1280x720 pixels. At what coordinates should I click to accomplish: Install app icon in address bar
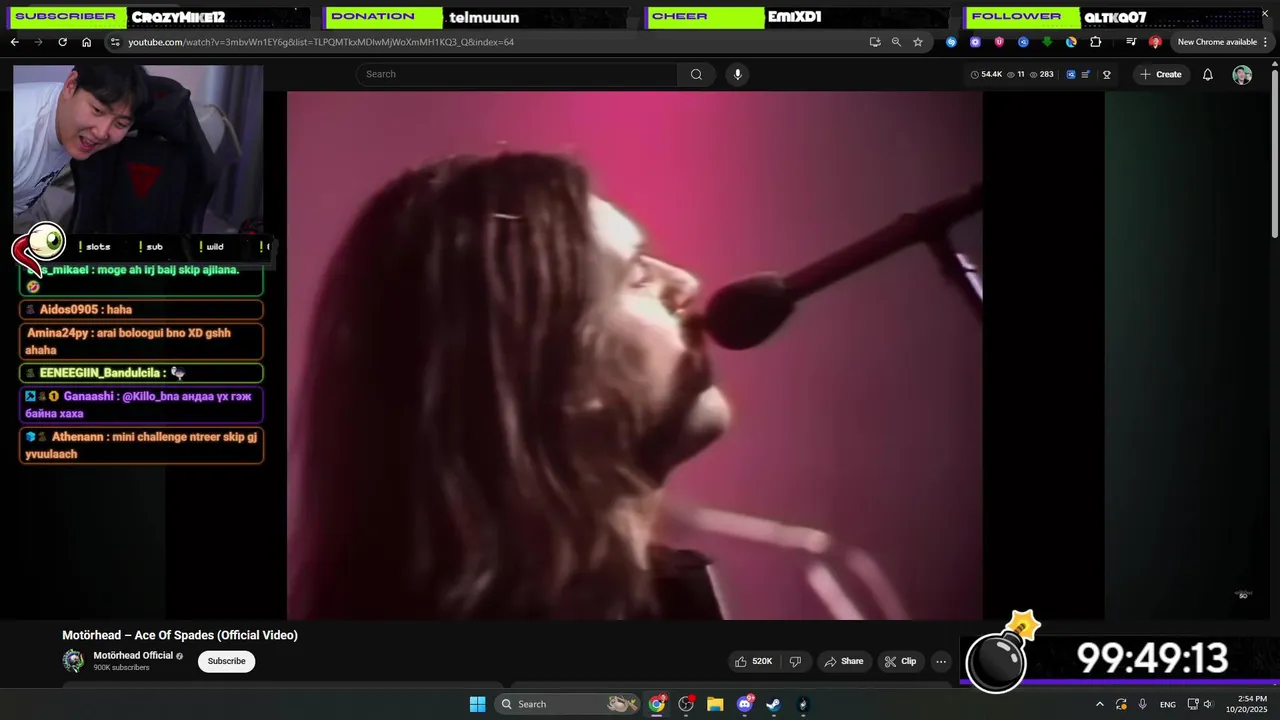pyautogui.click(x=875, y=42)
